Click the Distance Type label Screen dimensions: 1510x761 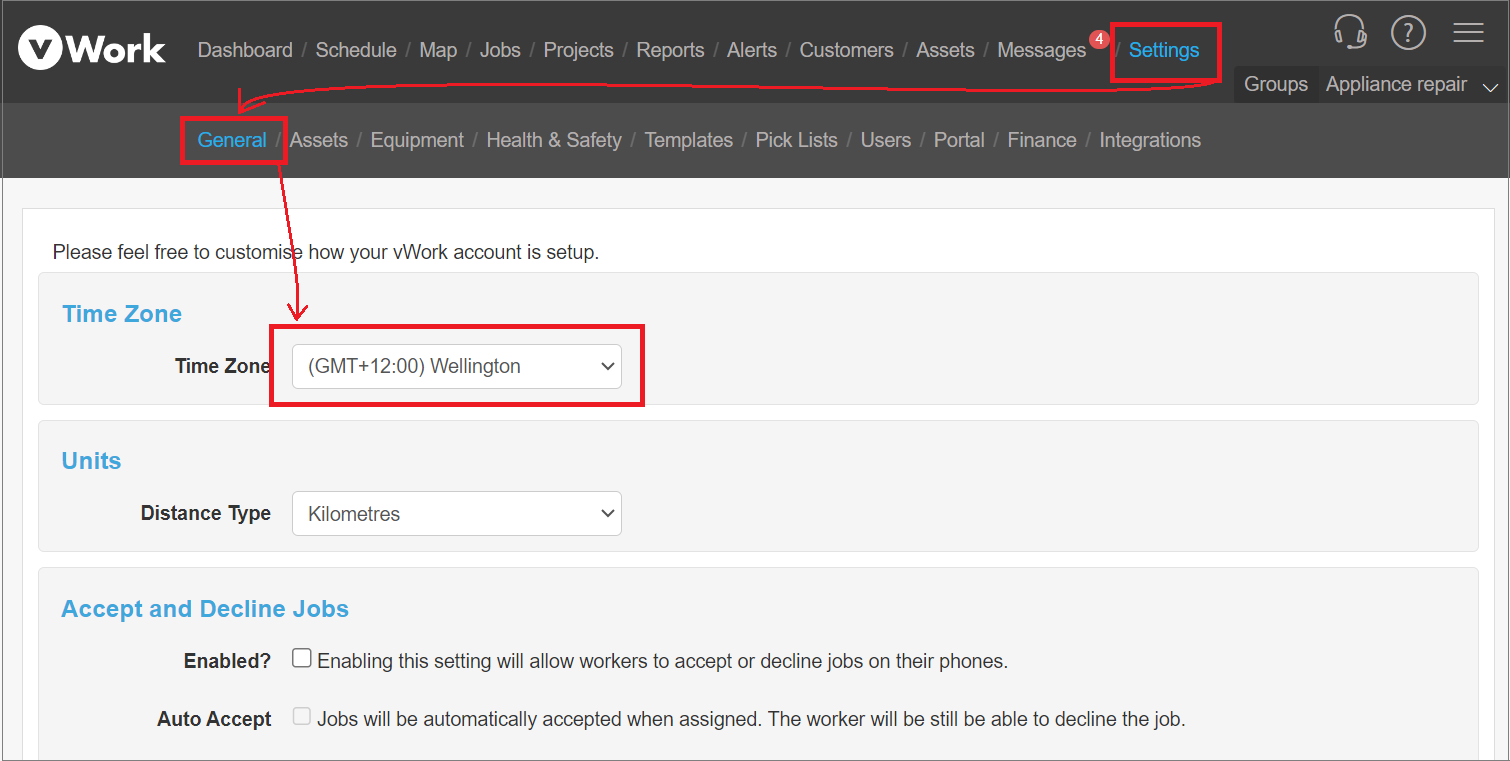coord(206,513)
